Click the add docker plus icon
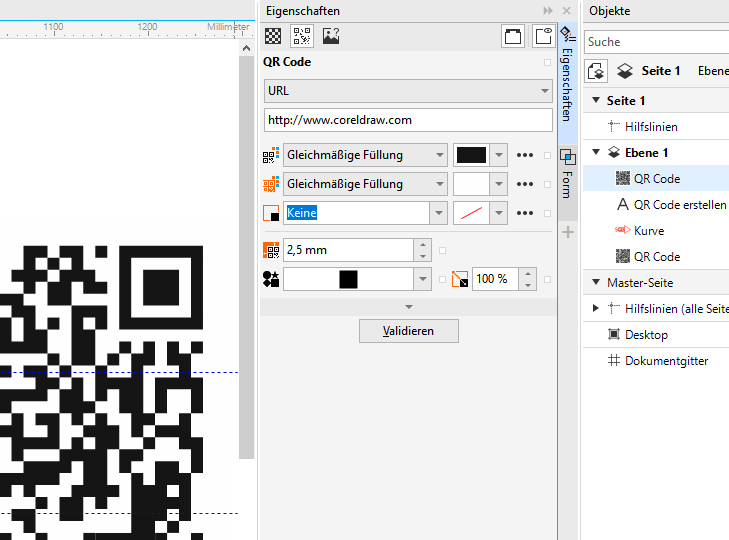This screenshot has width=729, height=540. tap(568, 232)
